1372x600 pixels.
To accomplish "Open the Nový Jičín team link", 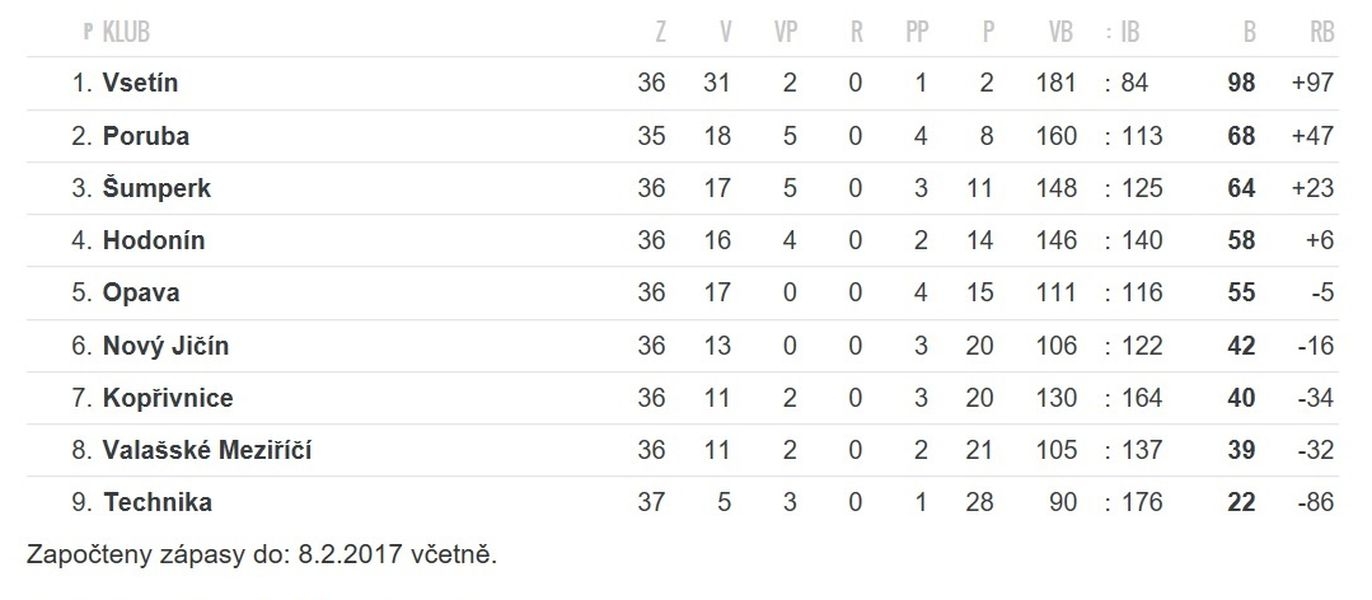I will click(x=166, y=345).
